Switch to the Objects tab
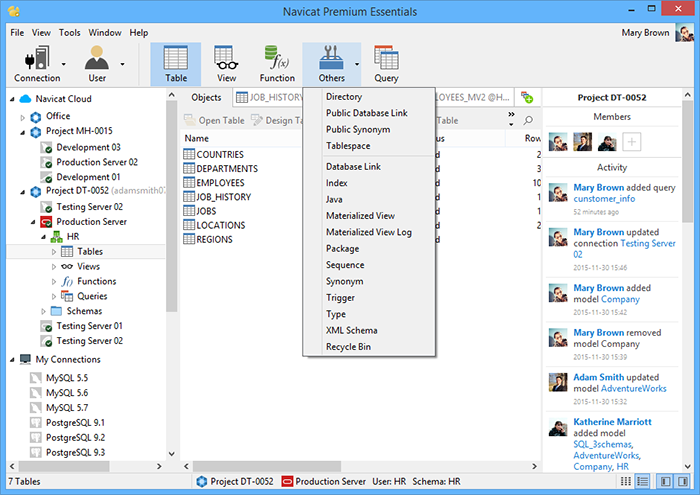Screen dimensions: 700x495 pyautogui.click(x=206, y=97)
